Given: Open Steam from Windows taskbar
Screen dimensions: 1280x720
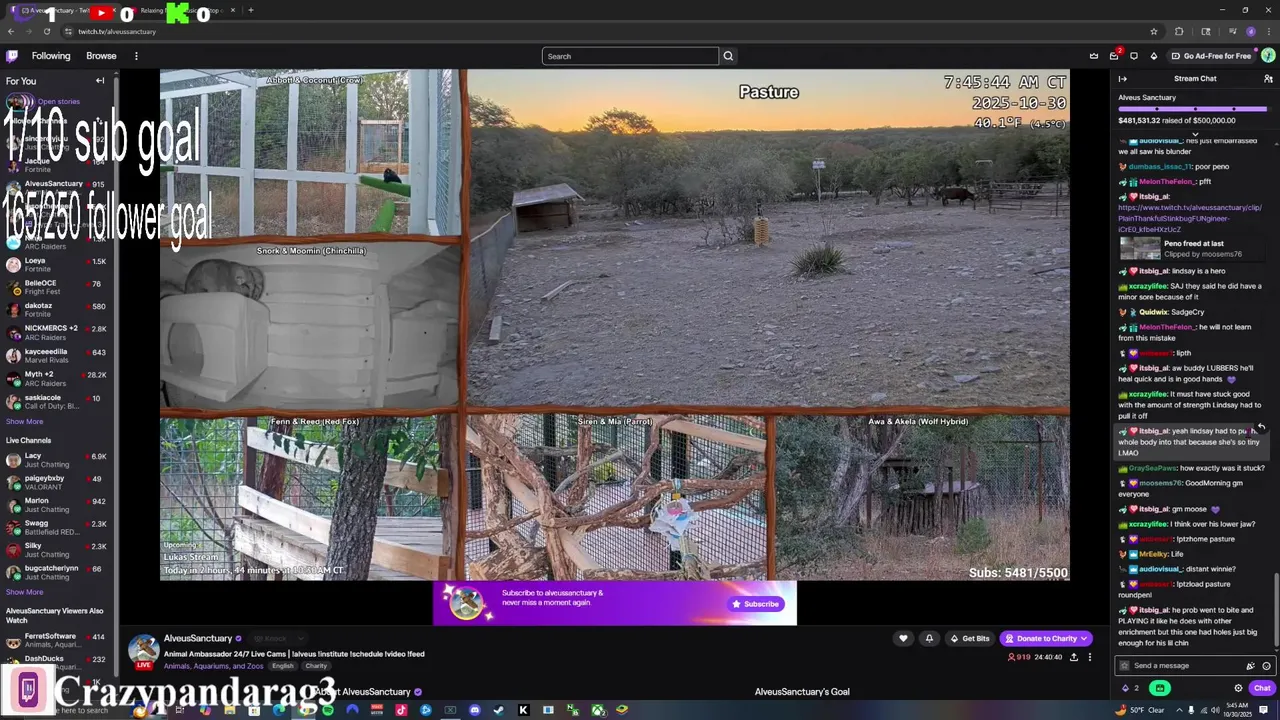Looking at the screenshot, I should [499, 710].
